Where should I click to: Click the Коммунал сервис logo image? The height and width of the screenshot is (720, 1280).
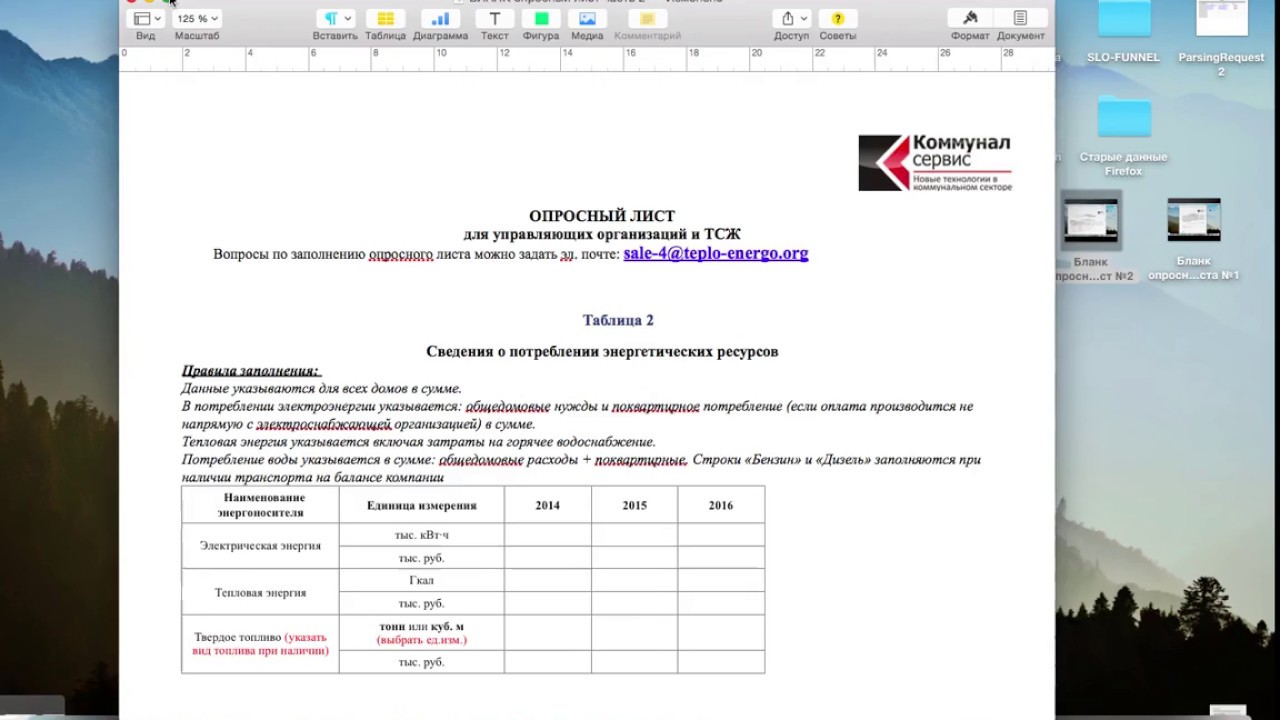tap(935, 163)
